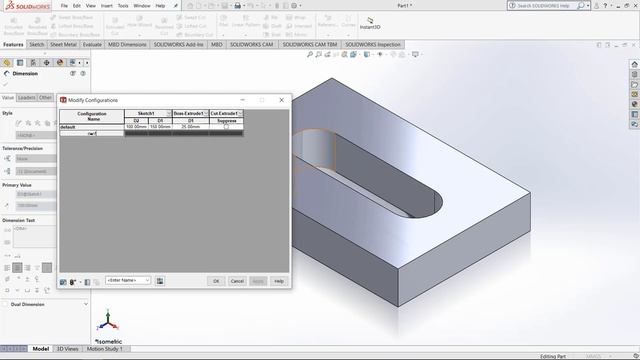Switch to the SOLIDWORKS Add-Ins tab

178,44
